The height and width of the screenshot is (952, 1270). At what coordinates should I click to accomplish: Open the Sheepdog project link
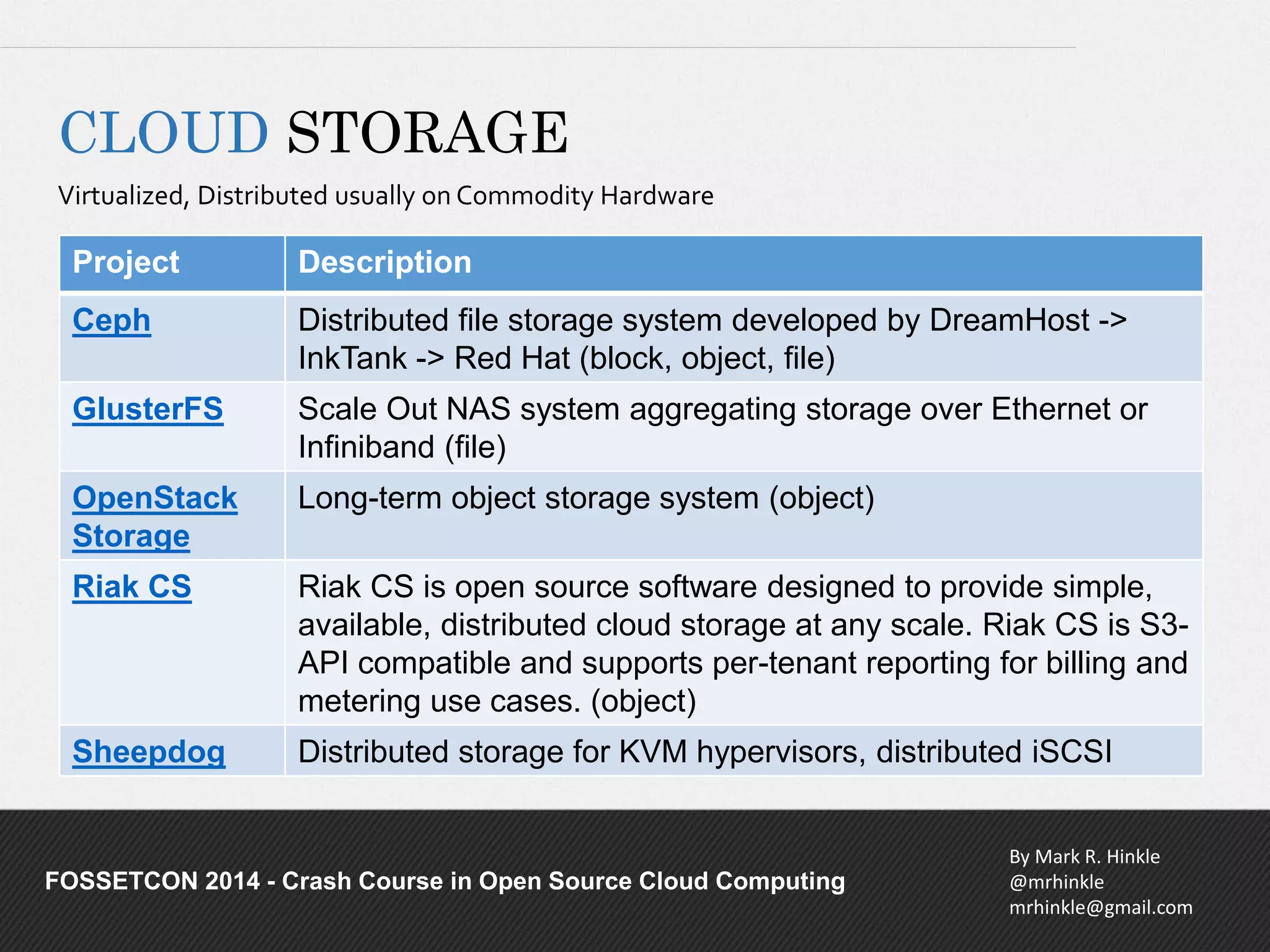pos(149,752)
